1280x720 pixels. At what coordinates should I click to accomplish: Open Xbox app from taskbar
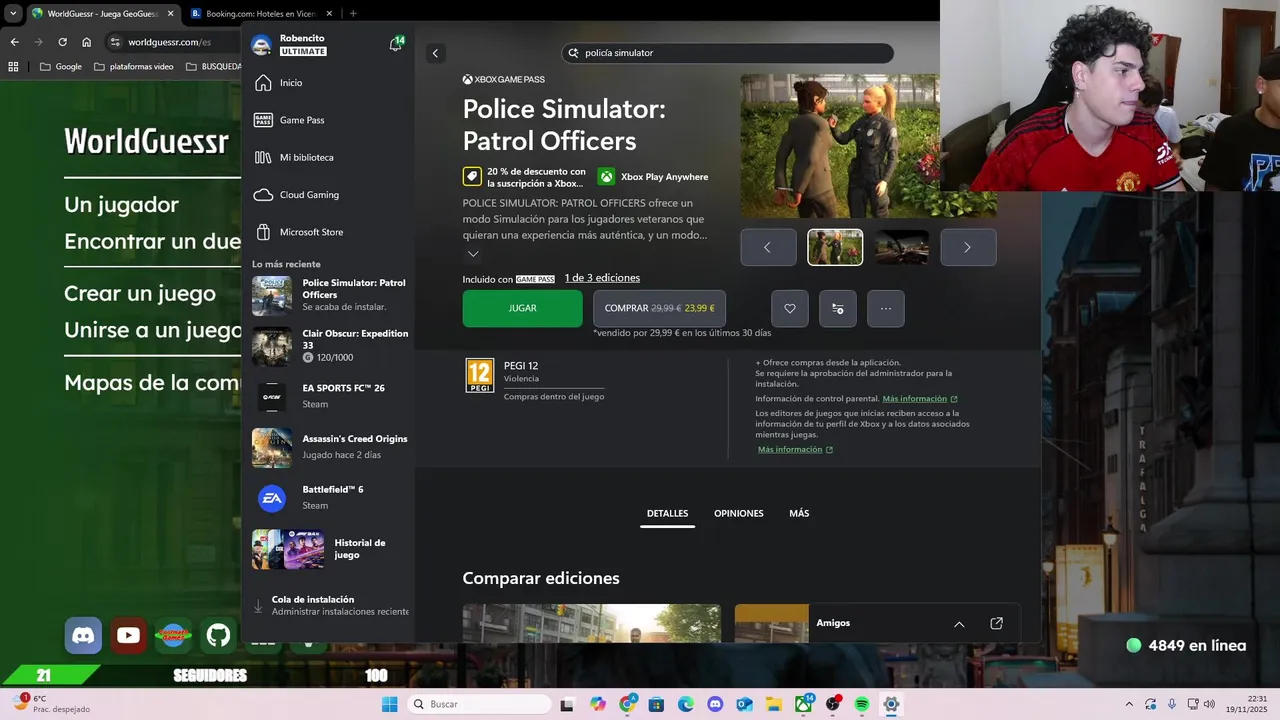803,704
